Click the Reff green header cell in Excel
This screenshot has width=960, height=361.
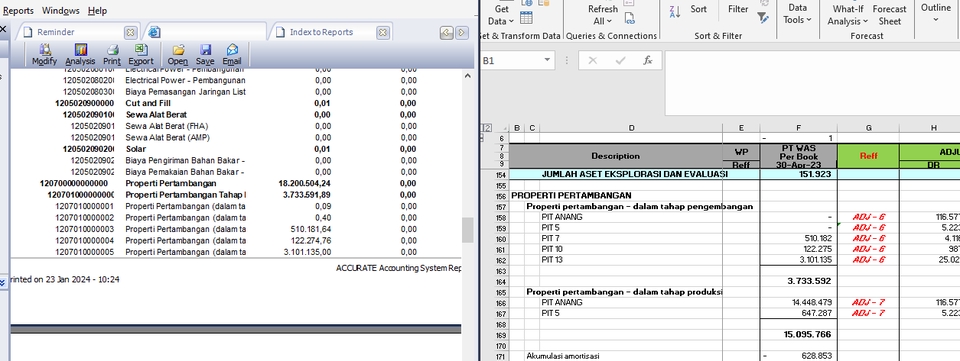[x=868, y=155]
